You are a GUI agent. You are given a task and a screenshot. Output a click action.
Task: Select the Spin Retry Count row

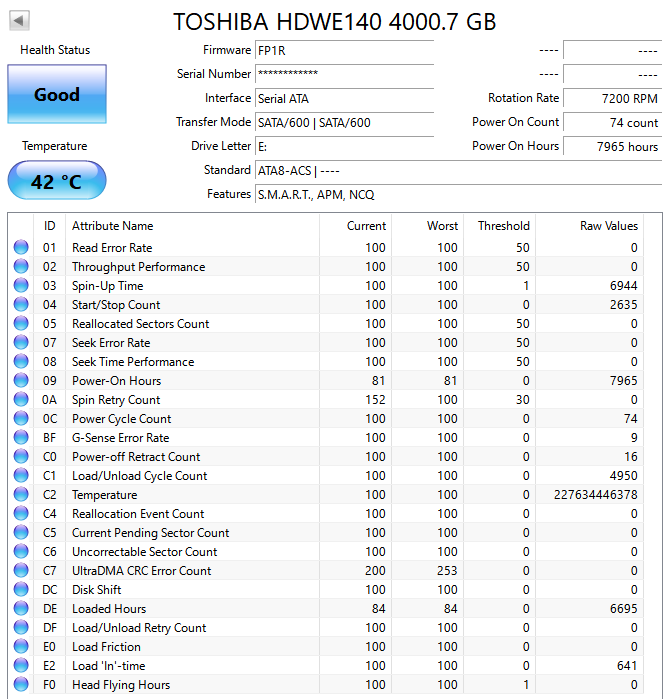(328, 399)
